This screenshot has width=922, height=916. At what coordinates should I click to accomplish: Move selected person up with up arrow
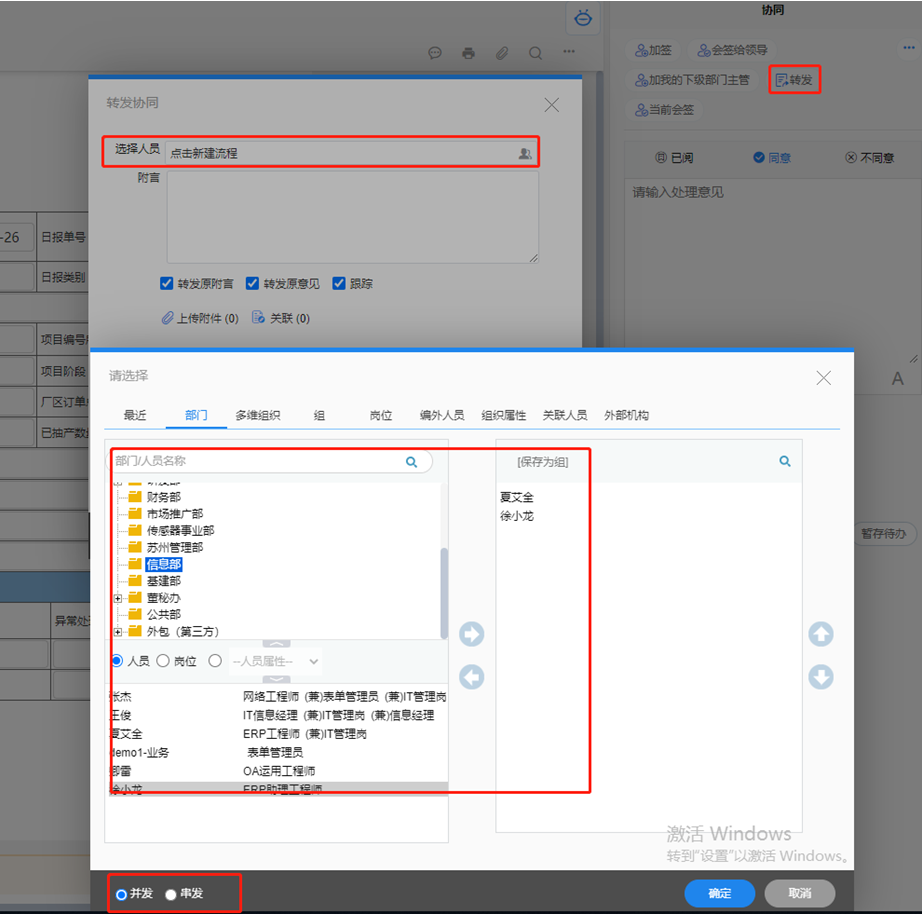(820, 634)
